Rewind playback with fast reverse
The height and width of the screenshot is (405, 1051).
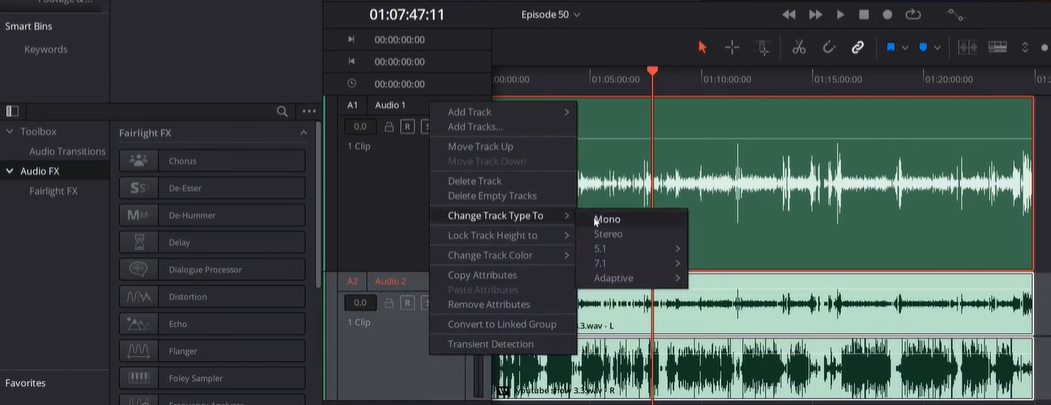(789, 14)
